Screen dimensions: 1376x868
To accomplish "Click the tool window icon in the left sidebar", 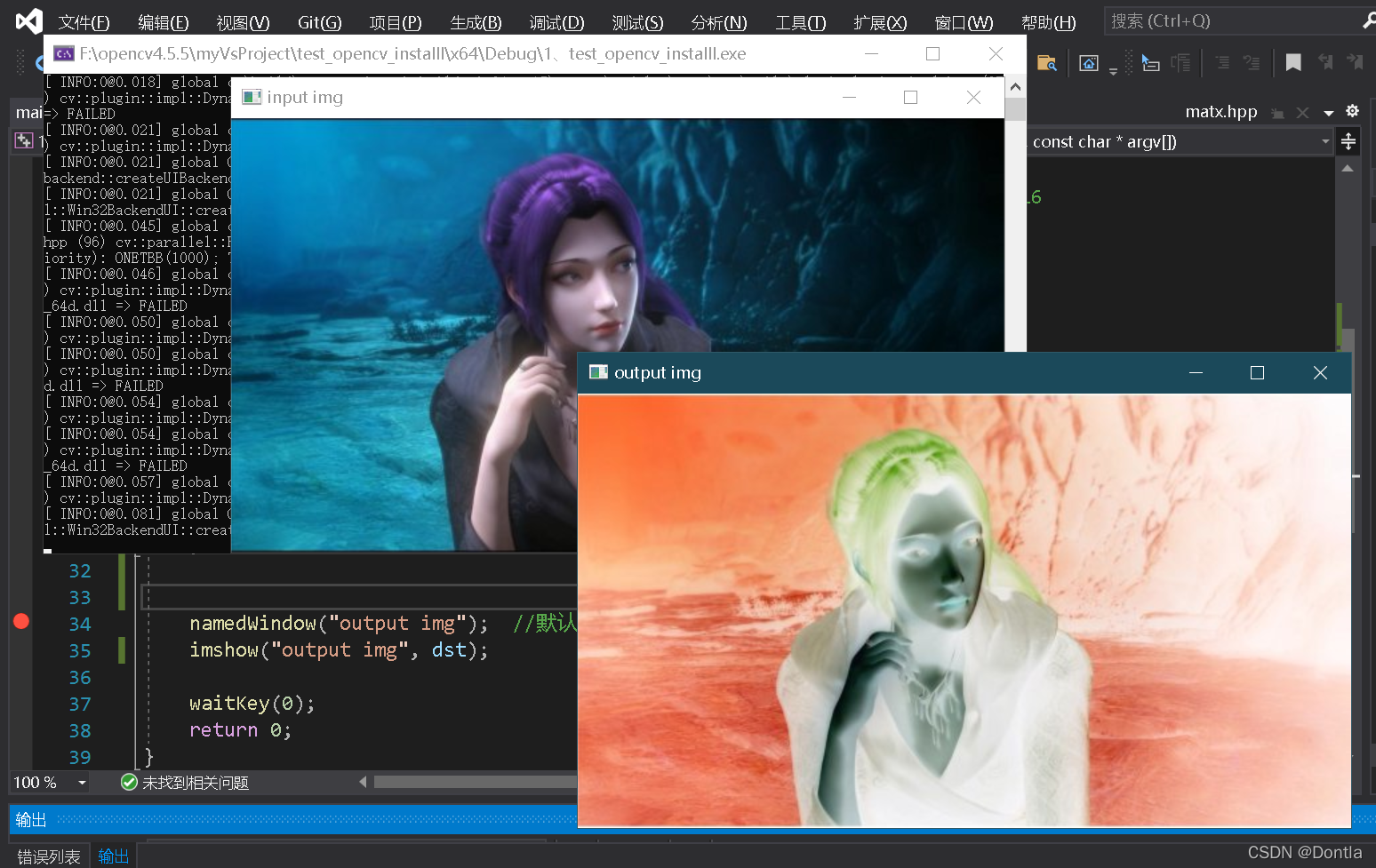I will [x=24, y=140].
